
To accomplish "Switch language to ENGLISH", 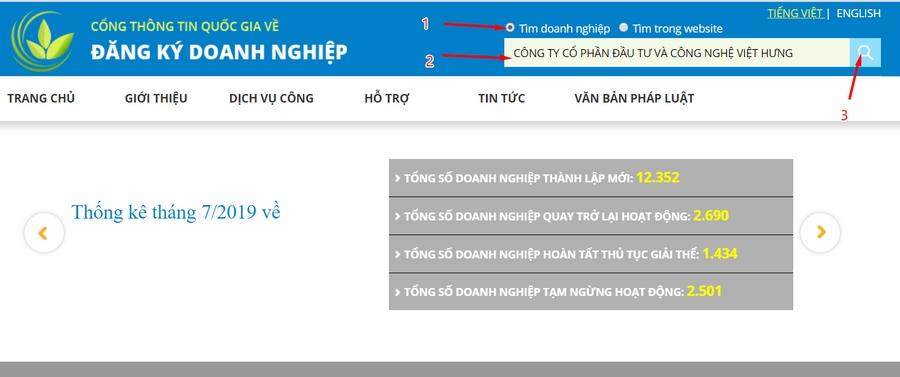I will [x=859, y=13].
